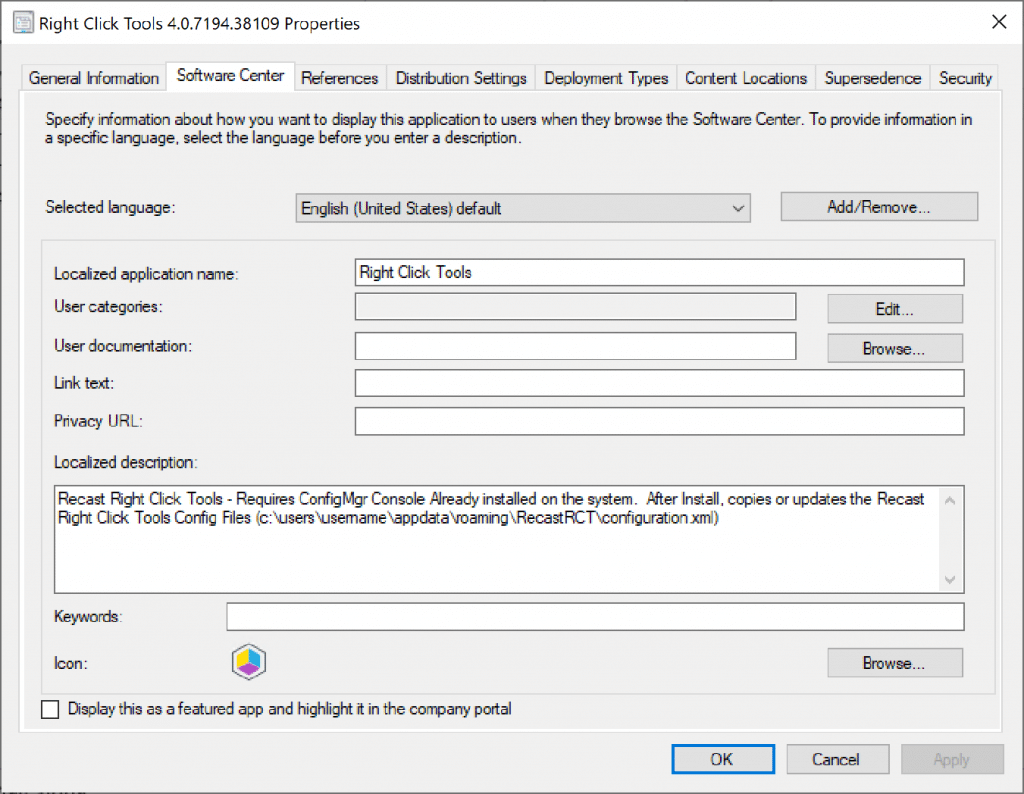Open the References tab
1024x794 pixels.
(340, 77)
